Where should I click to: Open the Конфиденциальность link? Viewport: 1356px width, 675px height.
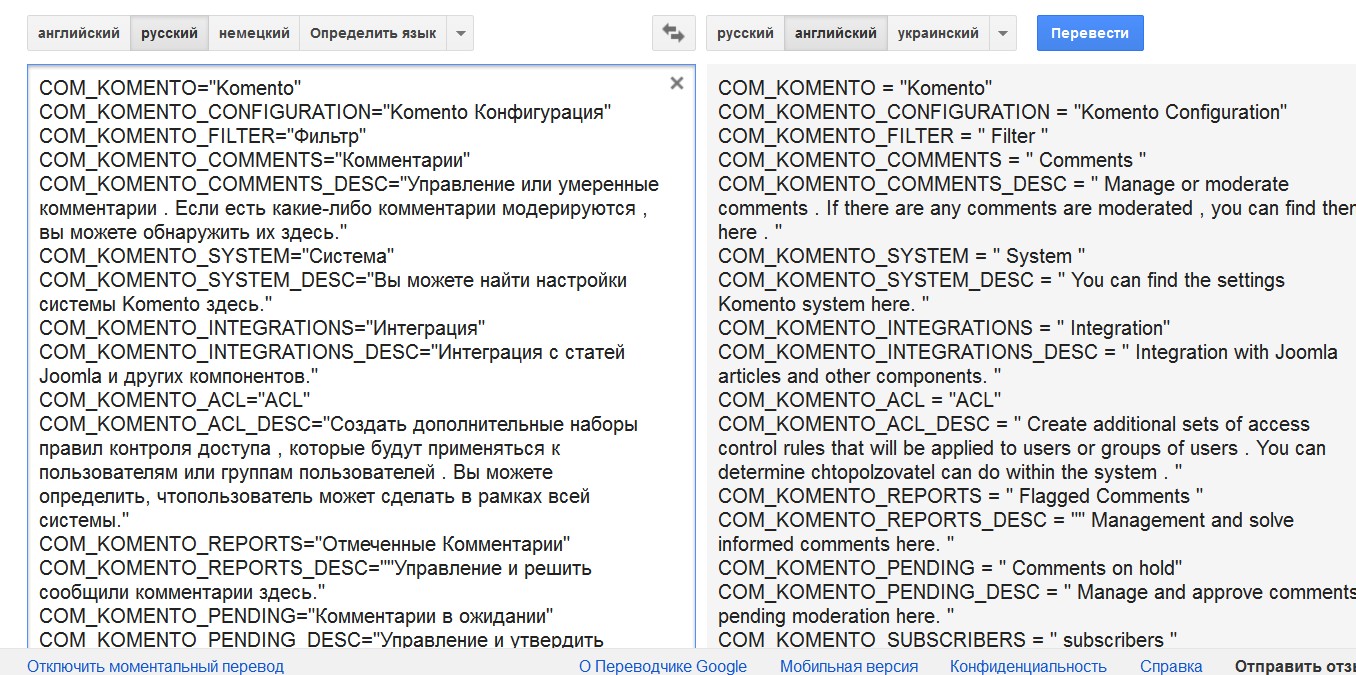pyautogui.click(x=1028, y=666)
